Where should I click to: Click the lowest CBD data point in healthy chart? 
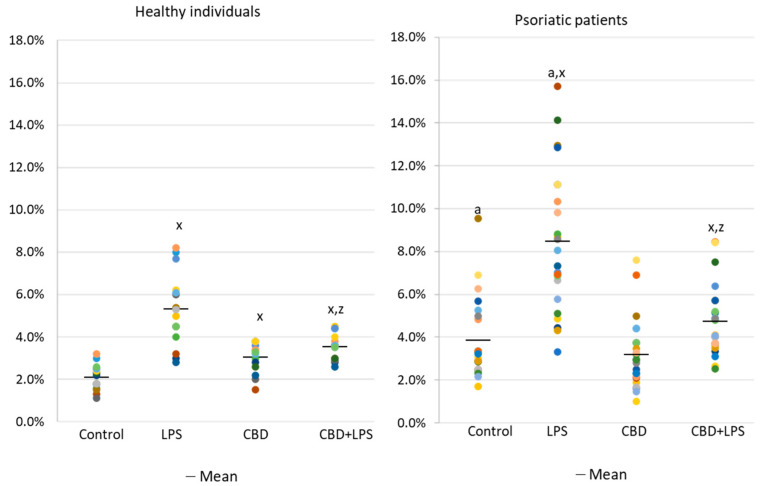(x=255, y=389)
